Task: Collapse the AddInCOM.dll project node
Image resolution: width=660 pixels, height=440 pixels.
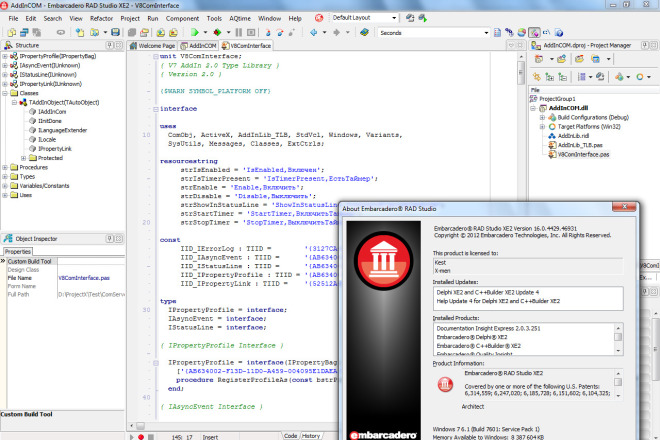Action: click(533, 108)
